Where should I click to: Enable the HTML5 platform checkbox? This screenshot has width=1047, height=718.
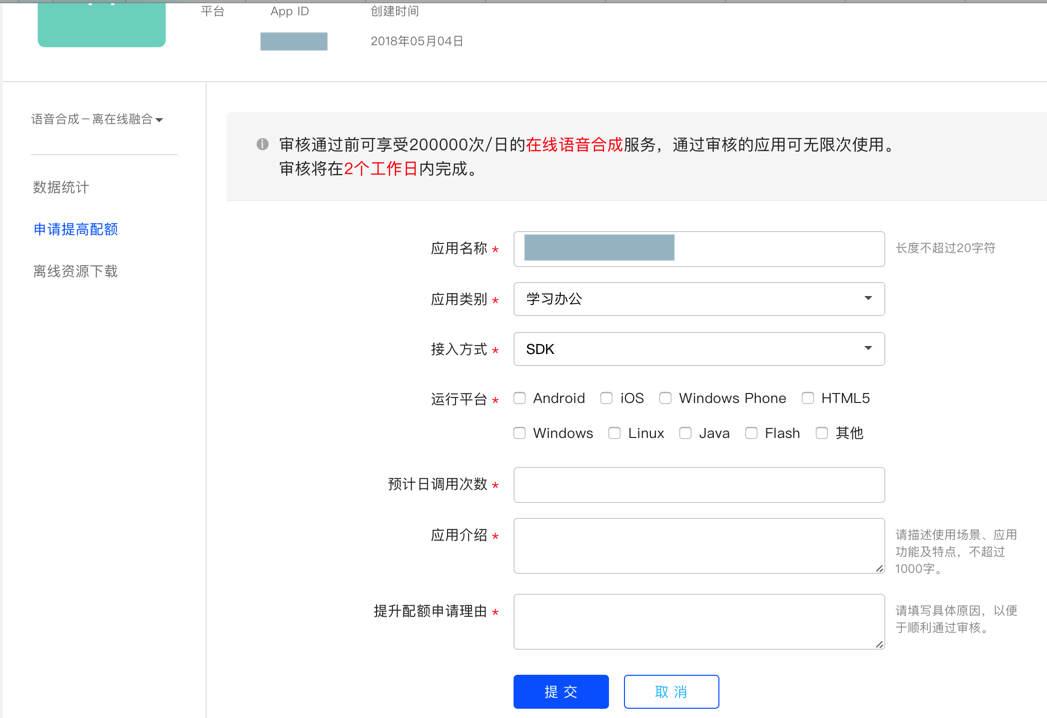808,398
